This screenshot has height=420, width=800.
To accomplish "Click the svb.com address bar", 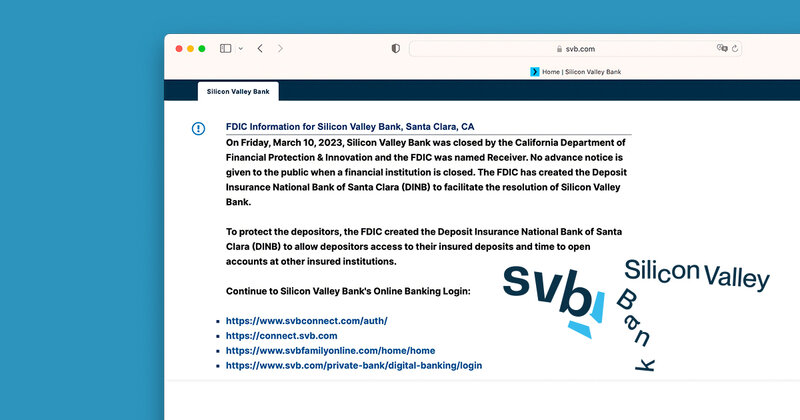I will pos(576,48).
